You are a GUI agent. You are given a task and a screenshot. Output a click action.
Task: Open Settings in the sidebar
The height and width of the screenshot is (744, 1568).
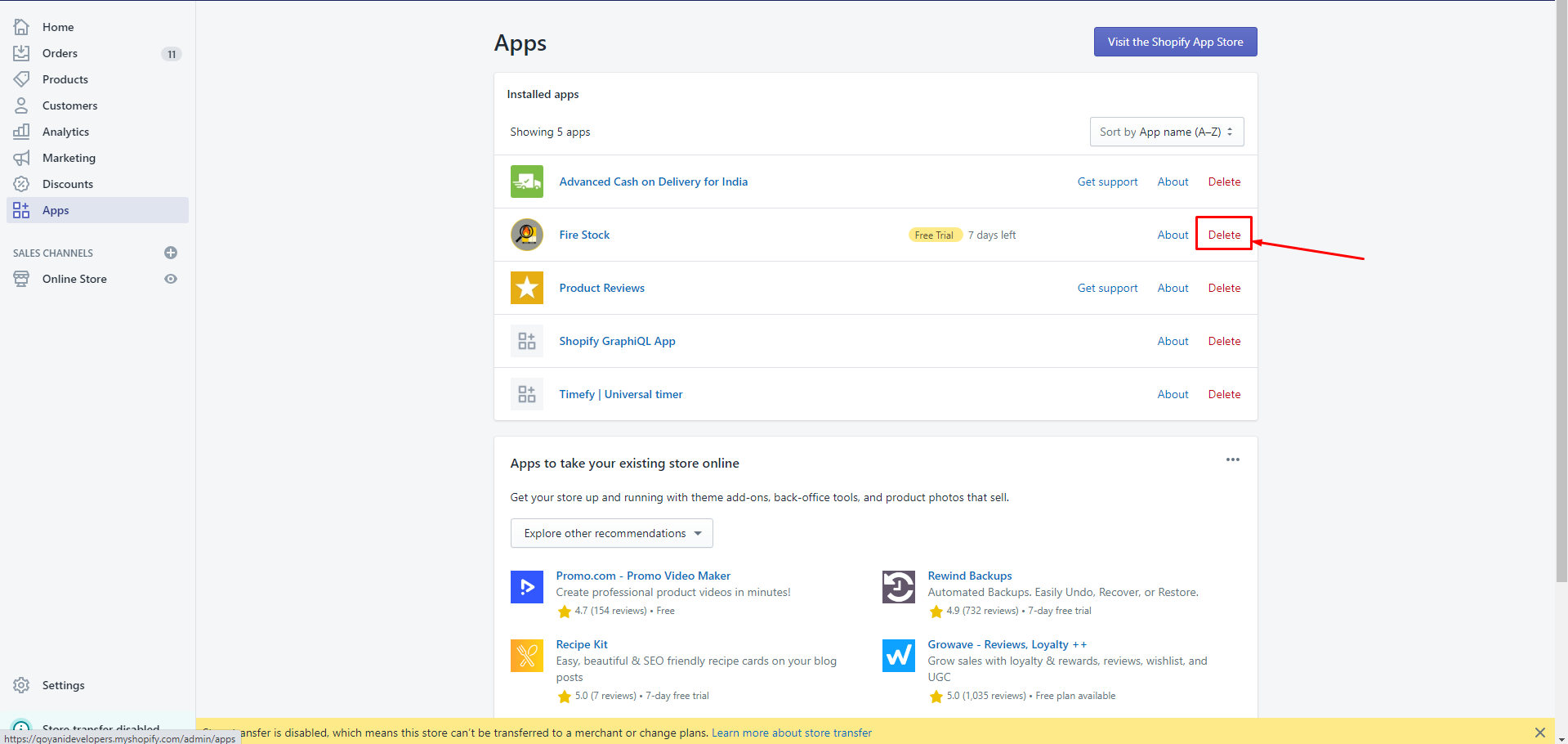pyautogui.click(x=64, y=685)
